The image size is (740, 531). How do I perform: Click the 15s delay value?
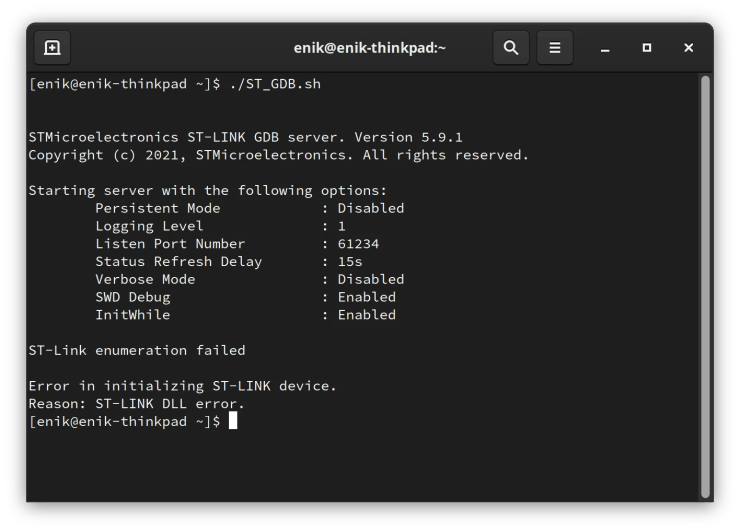tap(350, 261)
